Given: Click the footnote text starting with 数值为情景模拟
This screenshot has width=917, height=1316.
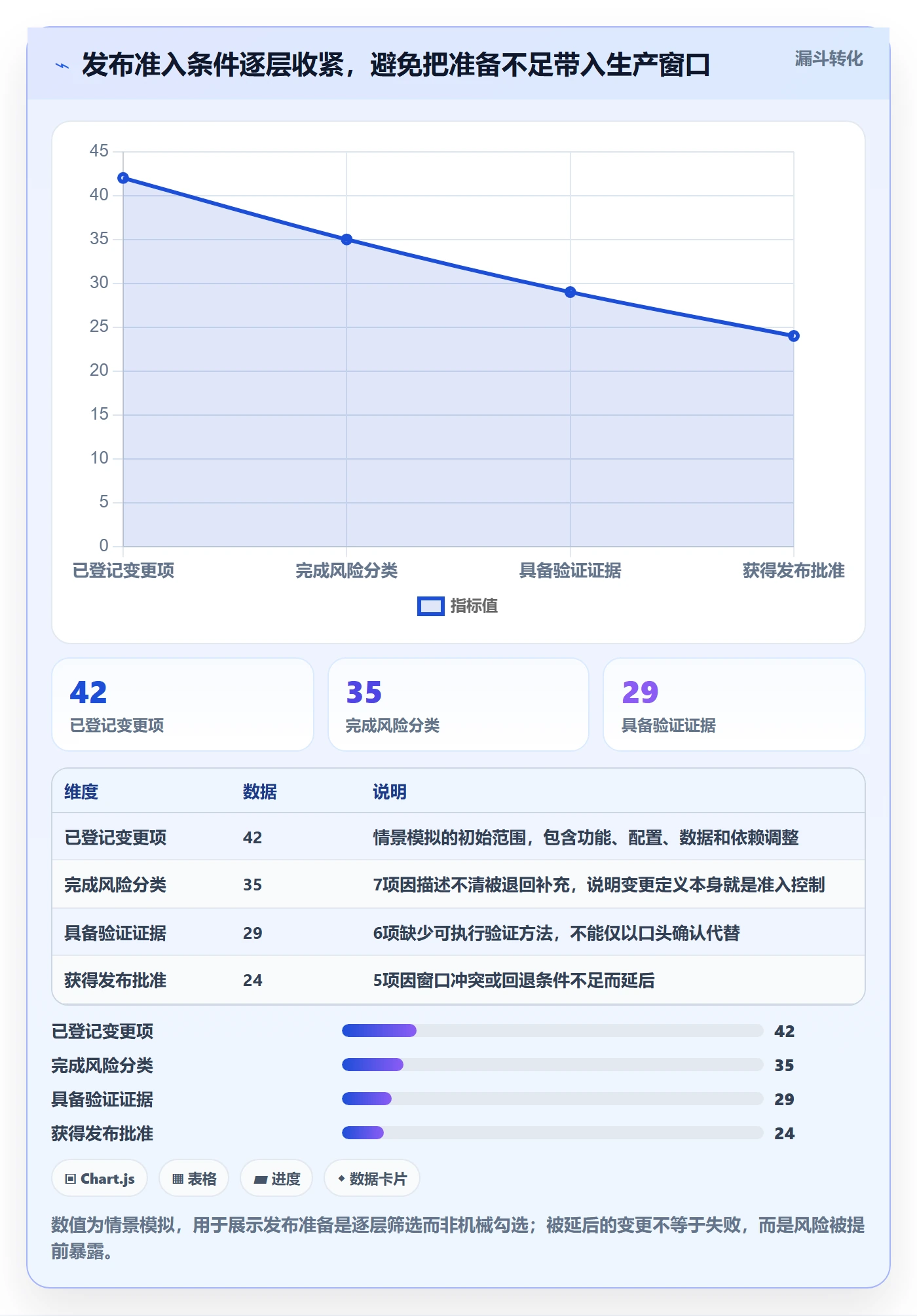Looking at the screenshot, I should (x=458, y=1238).
